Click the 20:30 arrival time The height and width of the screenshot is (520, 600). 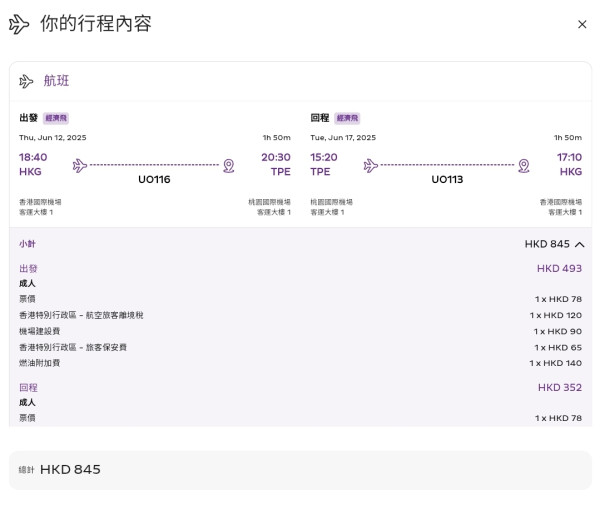tap(276, 157)
